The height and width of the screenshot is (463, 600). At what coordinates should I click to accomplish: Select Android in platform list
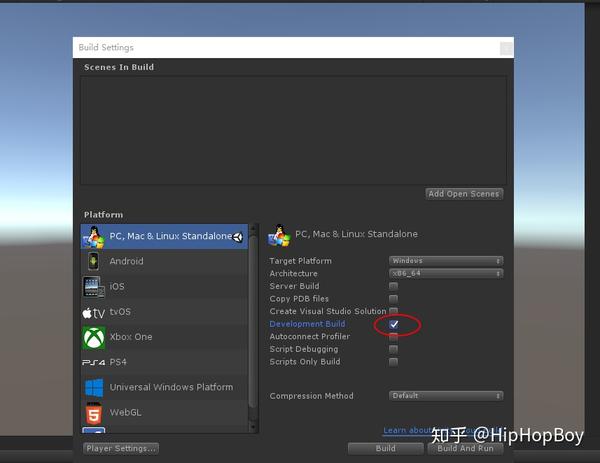click(x=165, y=261)
